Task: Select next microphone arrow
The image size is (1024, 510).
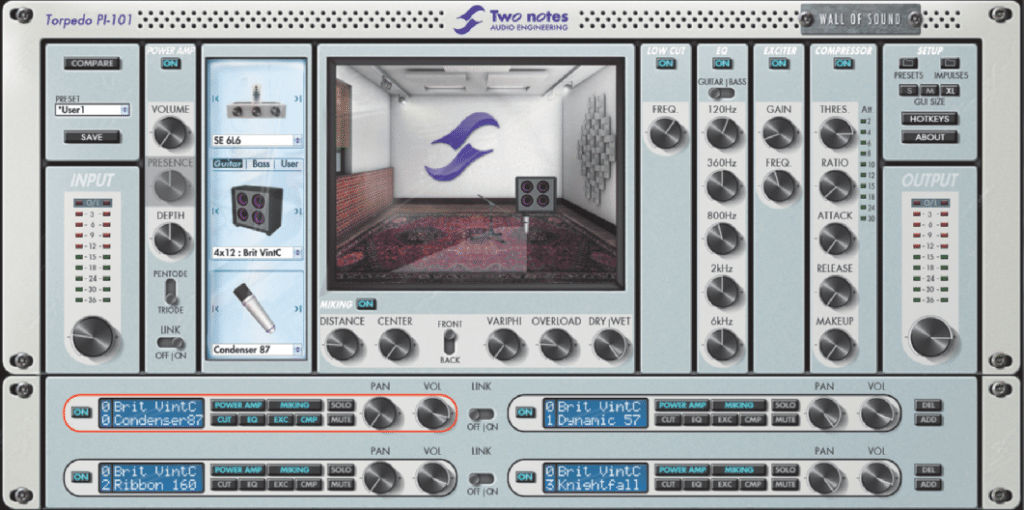Action: 298,309
